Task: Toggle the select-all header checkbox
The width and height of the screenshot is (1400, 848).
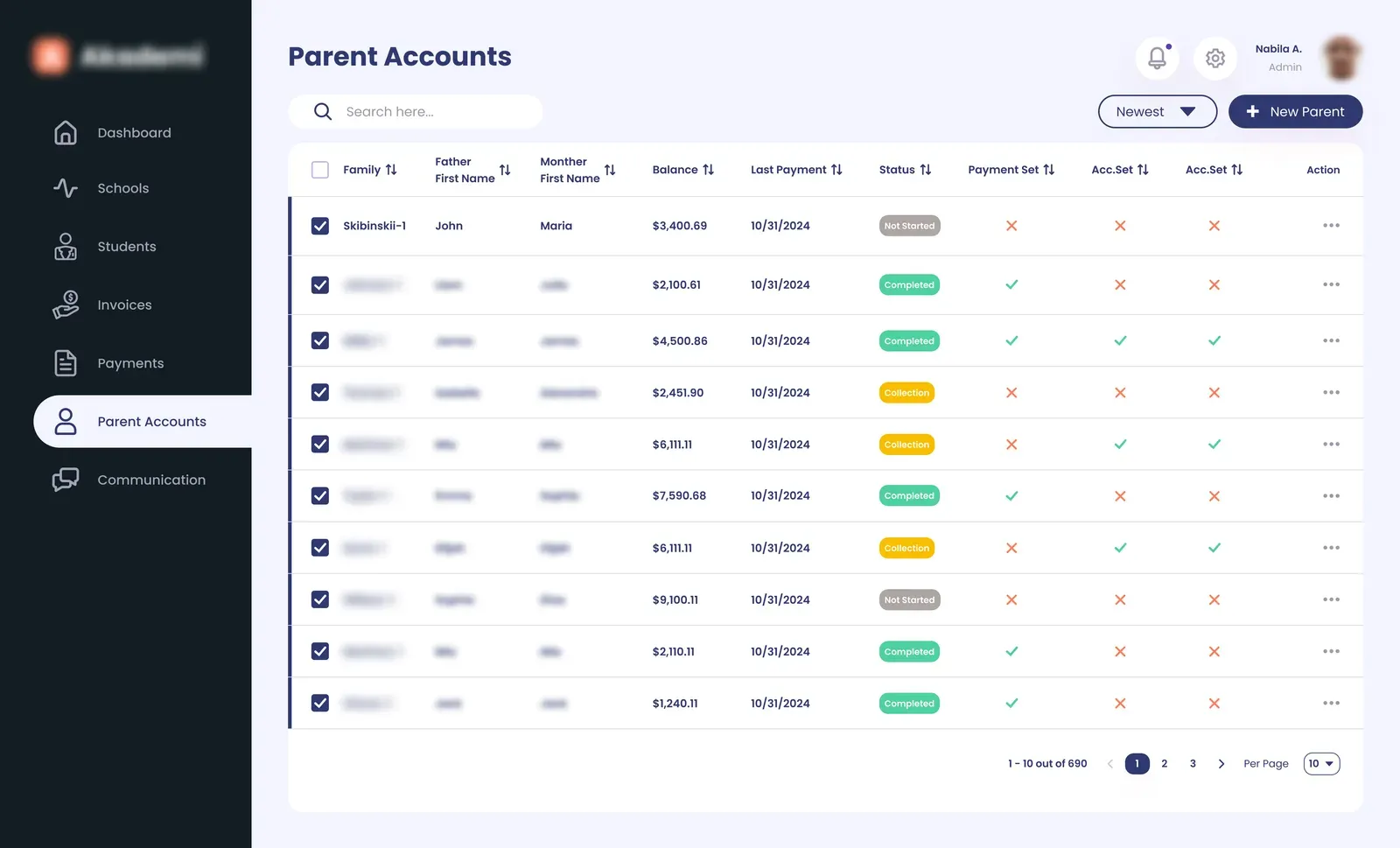Action: [320, 170]
